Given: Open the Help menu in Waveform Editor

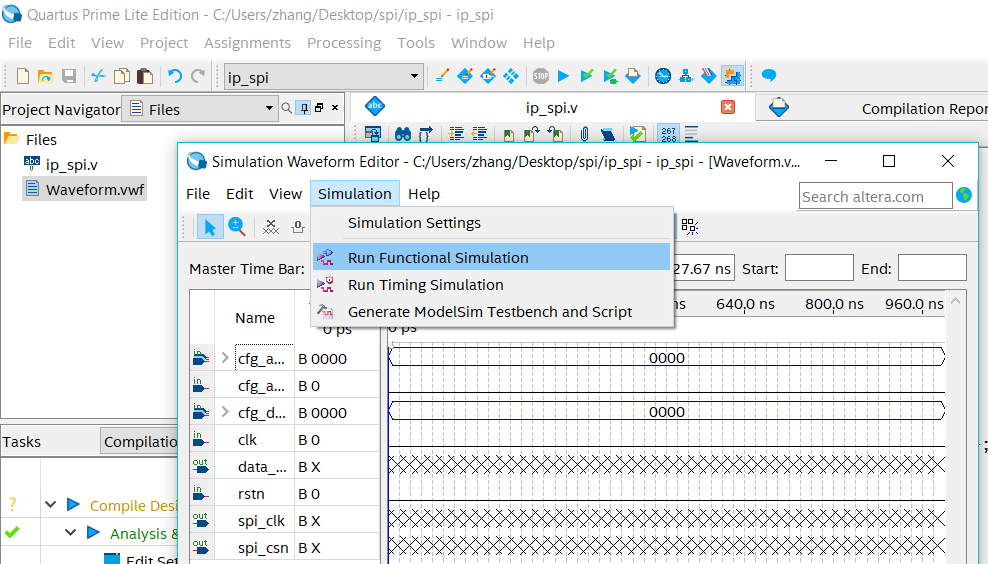Looking at the screenshot, I should point(424,194).
